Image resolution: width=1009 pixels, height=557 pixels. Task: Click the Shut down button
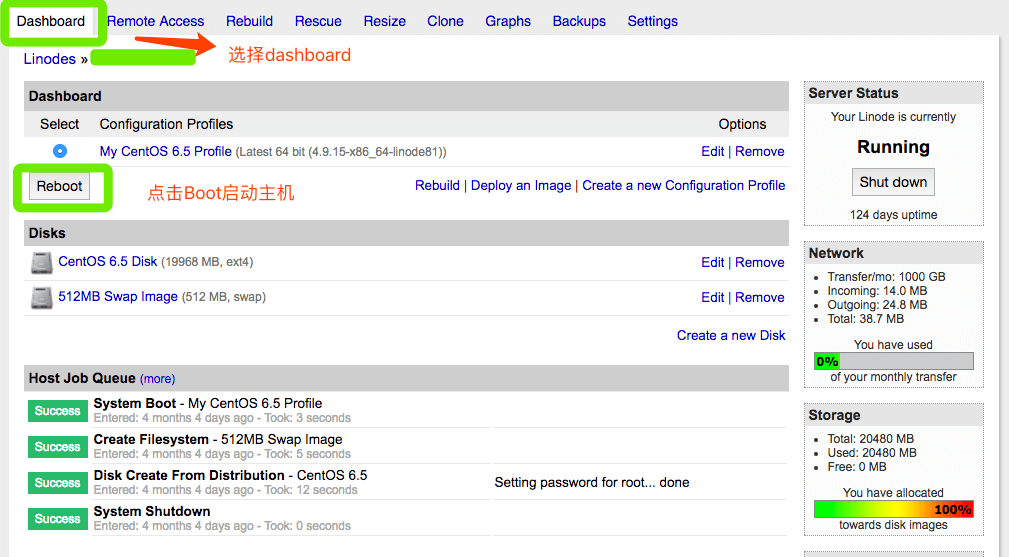click(x=893, y=182)
